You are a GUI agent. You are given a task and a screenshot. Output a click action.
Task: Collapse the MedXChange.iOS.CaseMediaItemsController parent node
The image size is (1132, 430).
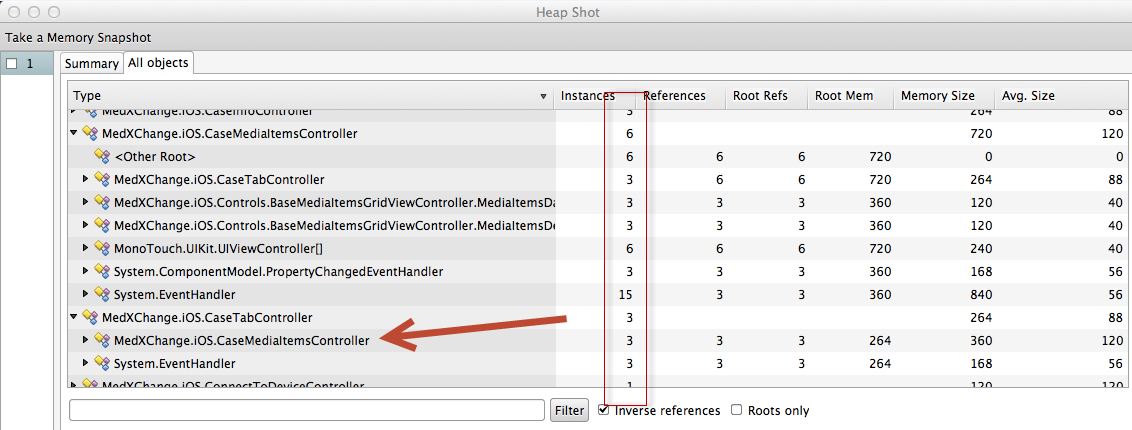point(73,133)
